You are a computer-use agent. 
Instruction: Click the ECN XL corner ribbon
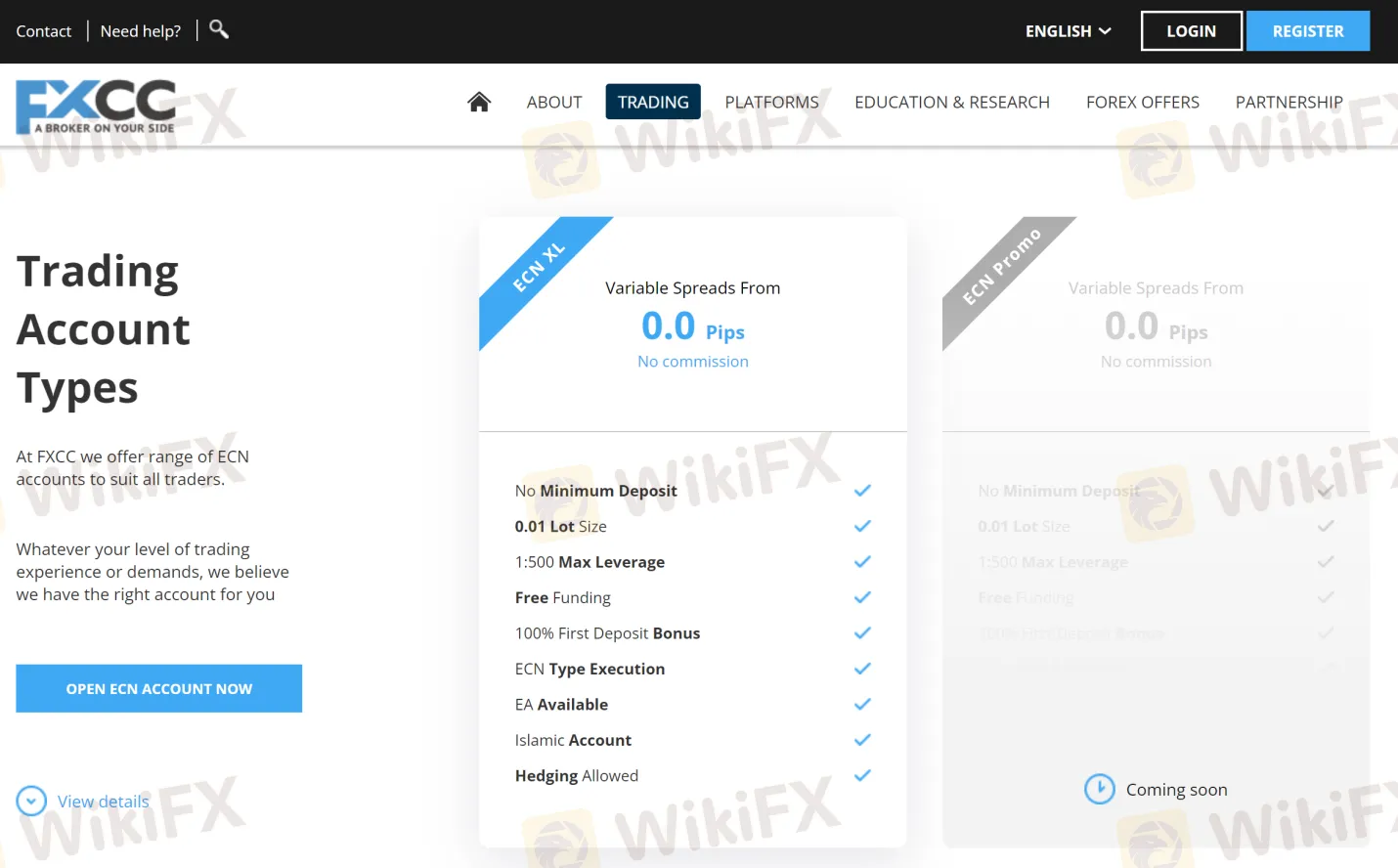point(539,268)
